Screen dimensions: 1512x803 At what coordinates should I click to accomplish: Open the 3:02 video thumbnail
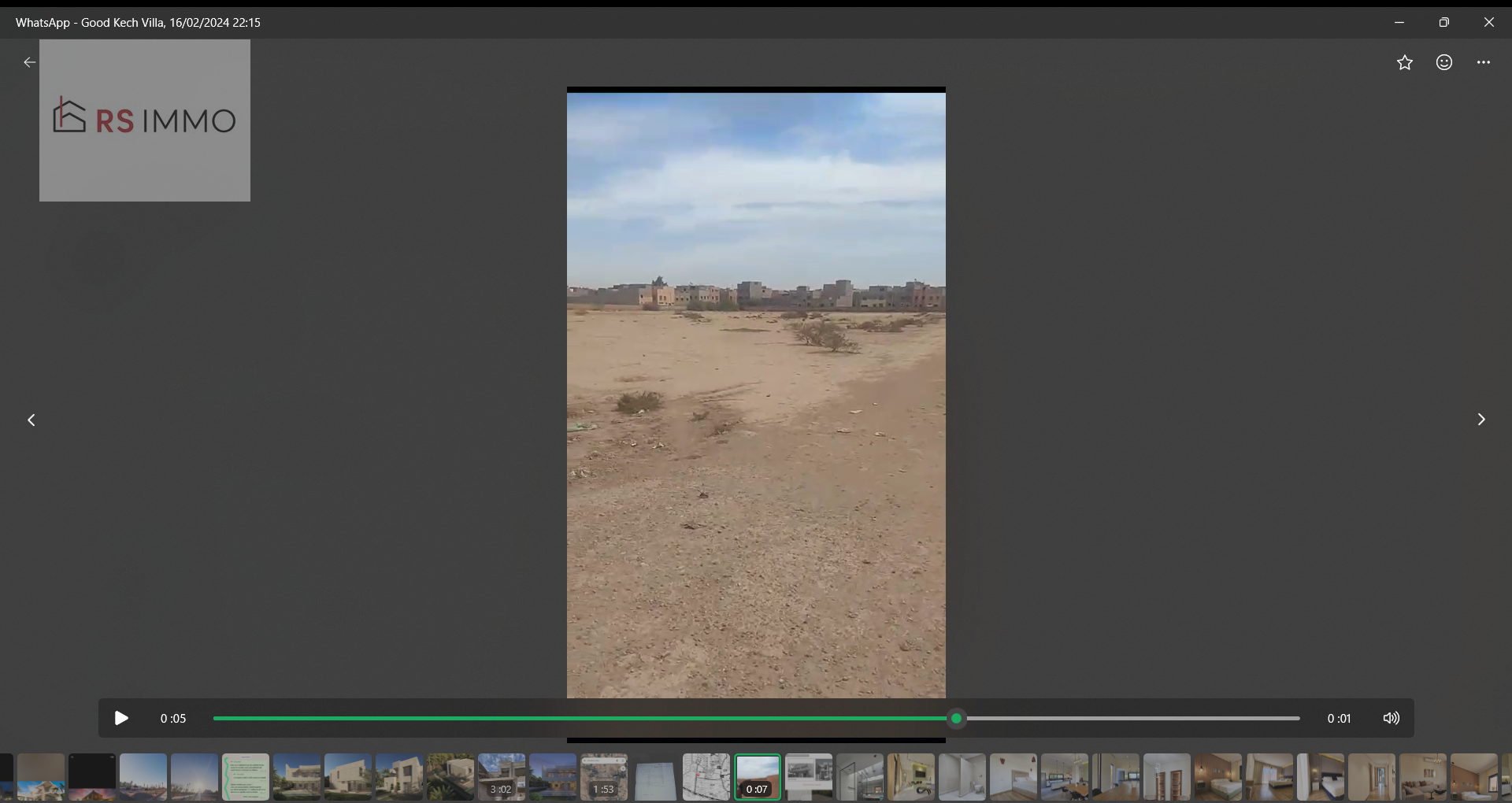(x=502, y=777)
